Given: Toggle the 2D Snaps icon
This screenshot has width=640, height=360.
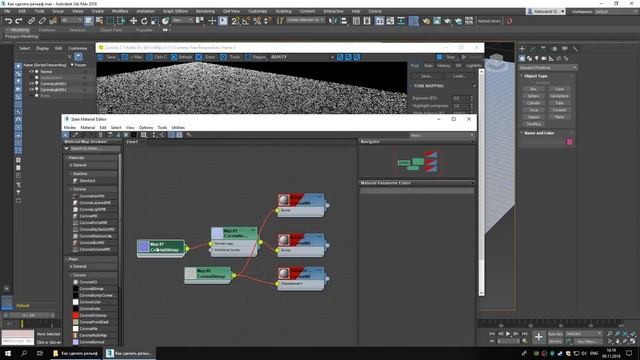Looking at the screenshot, I should tap(236, 21).
